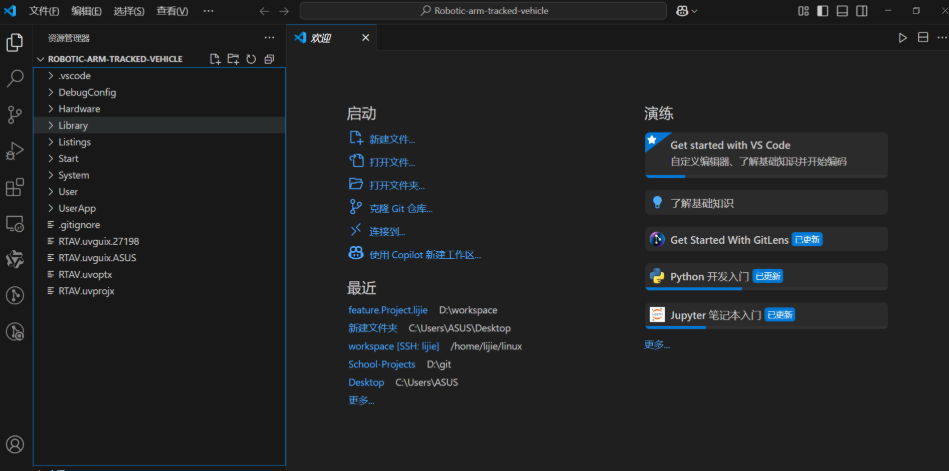Click the New Folder icon in explorer header
Viewport: 949px width, 471px height.
click(x=233, y=59)
